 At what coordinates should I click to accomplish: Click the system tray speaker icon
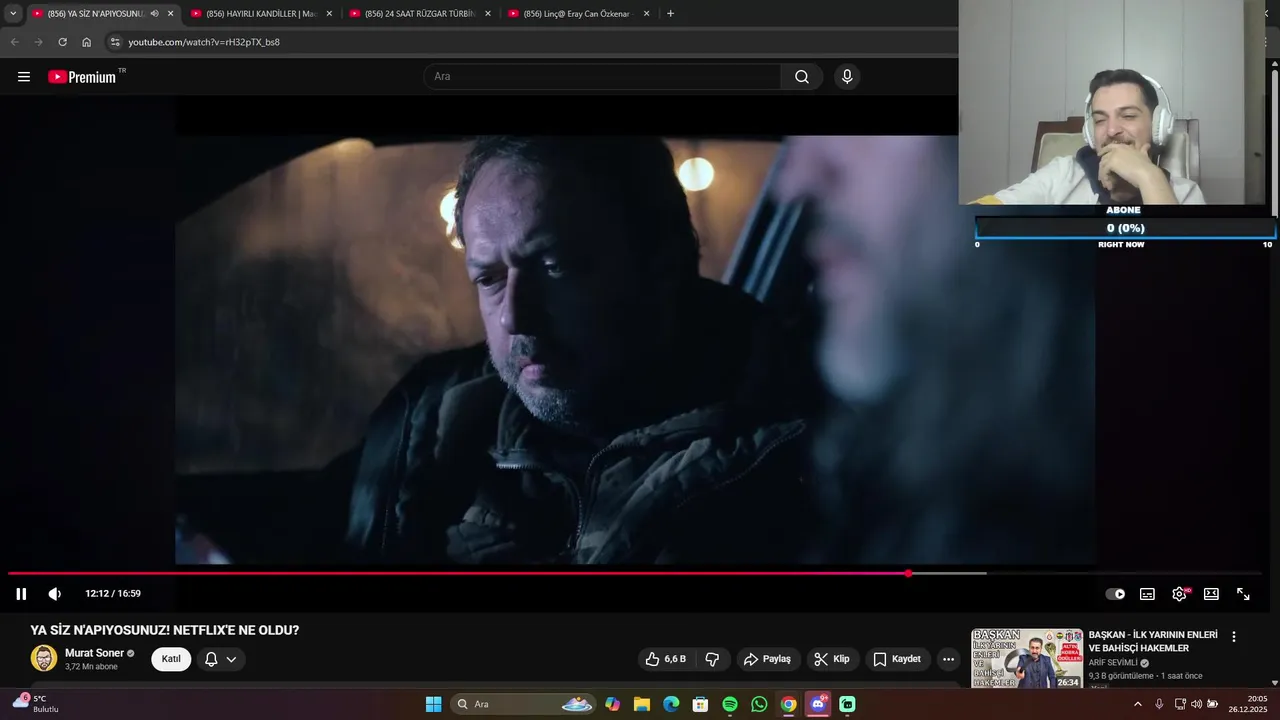(1197, 704)
